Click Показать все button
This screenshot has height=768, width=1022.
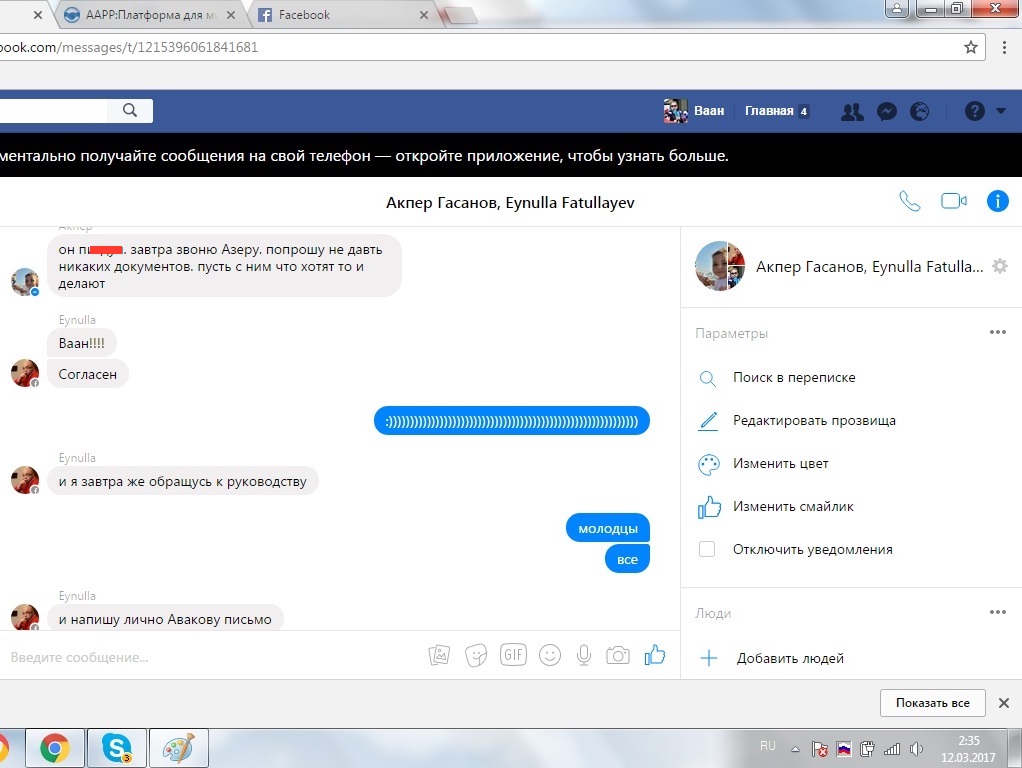933,703
